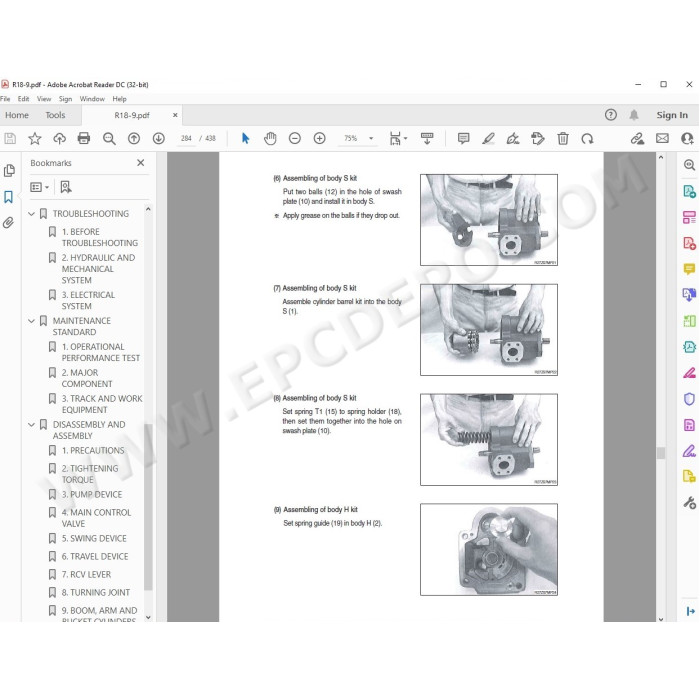Open the Attachments paperclip panel
This screenshot has width=700, height=700.
point(8,222)
